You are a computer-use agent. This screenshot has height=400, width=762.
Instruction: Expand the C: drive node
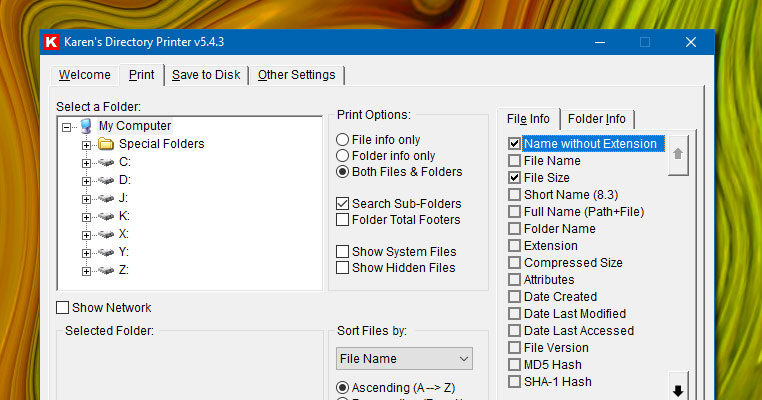pos(87,163)
